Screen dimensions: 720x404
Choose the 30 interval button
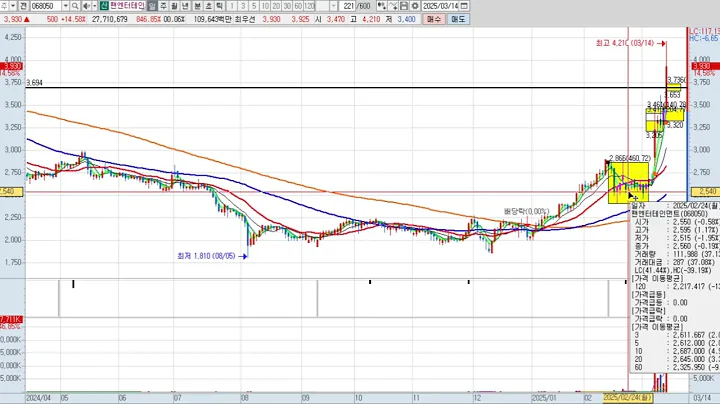pos(287,6)
